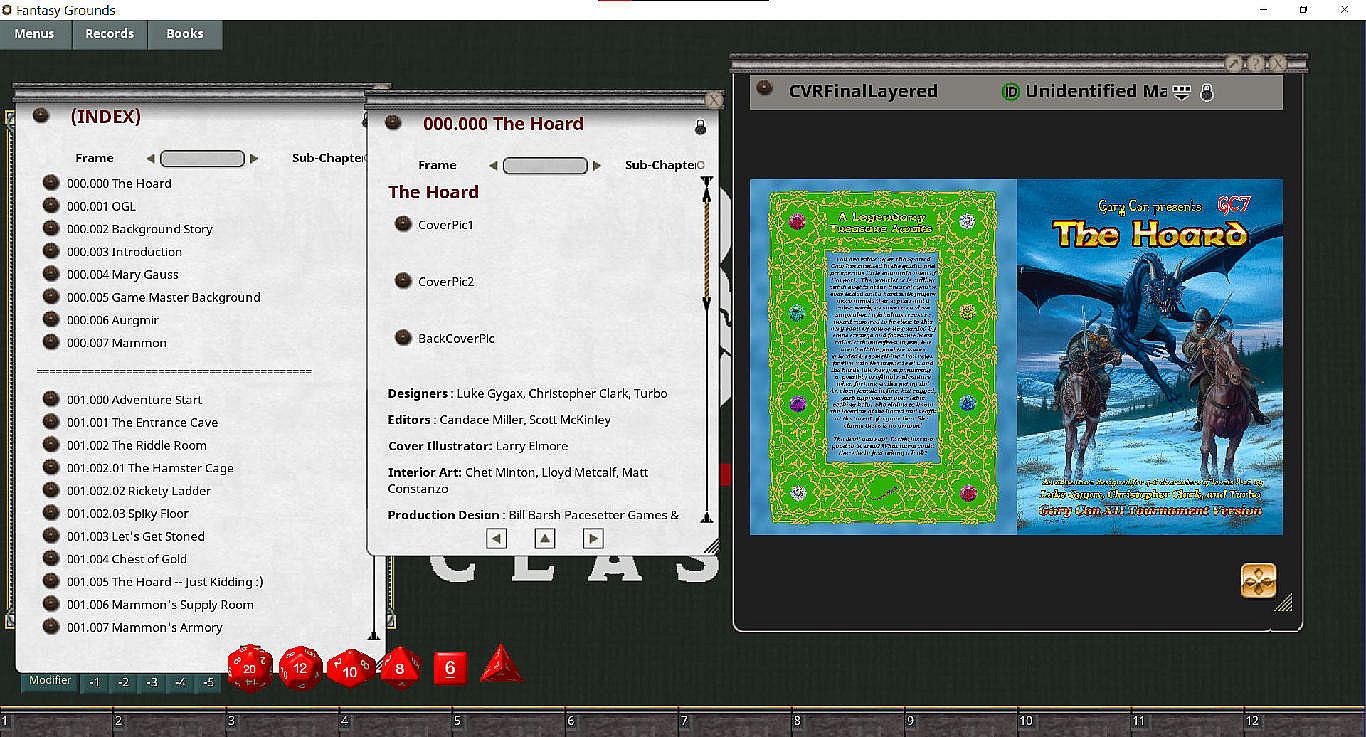Screen dimensions: 1366x737
Task: Click the (INDEX) window link icon
Action: [x=41, y=116]
